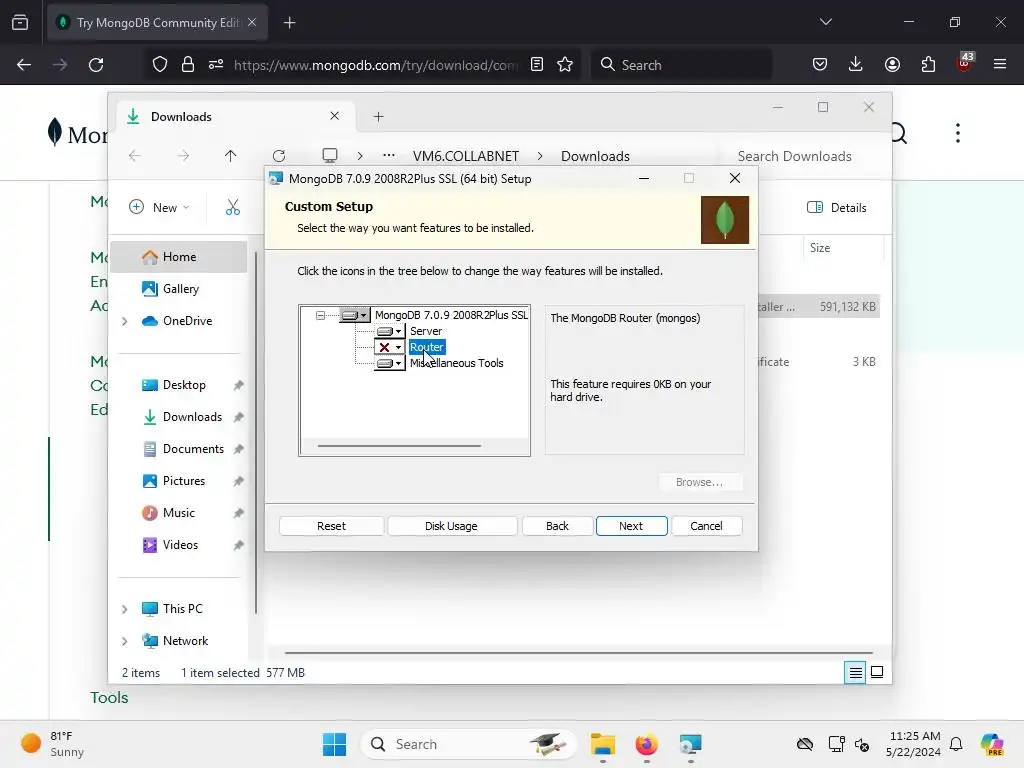Switch Explorer to details list view
Screen dimensions: 1024x768
[x=855, y=672]
